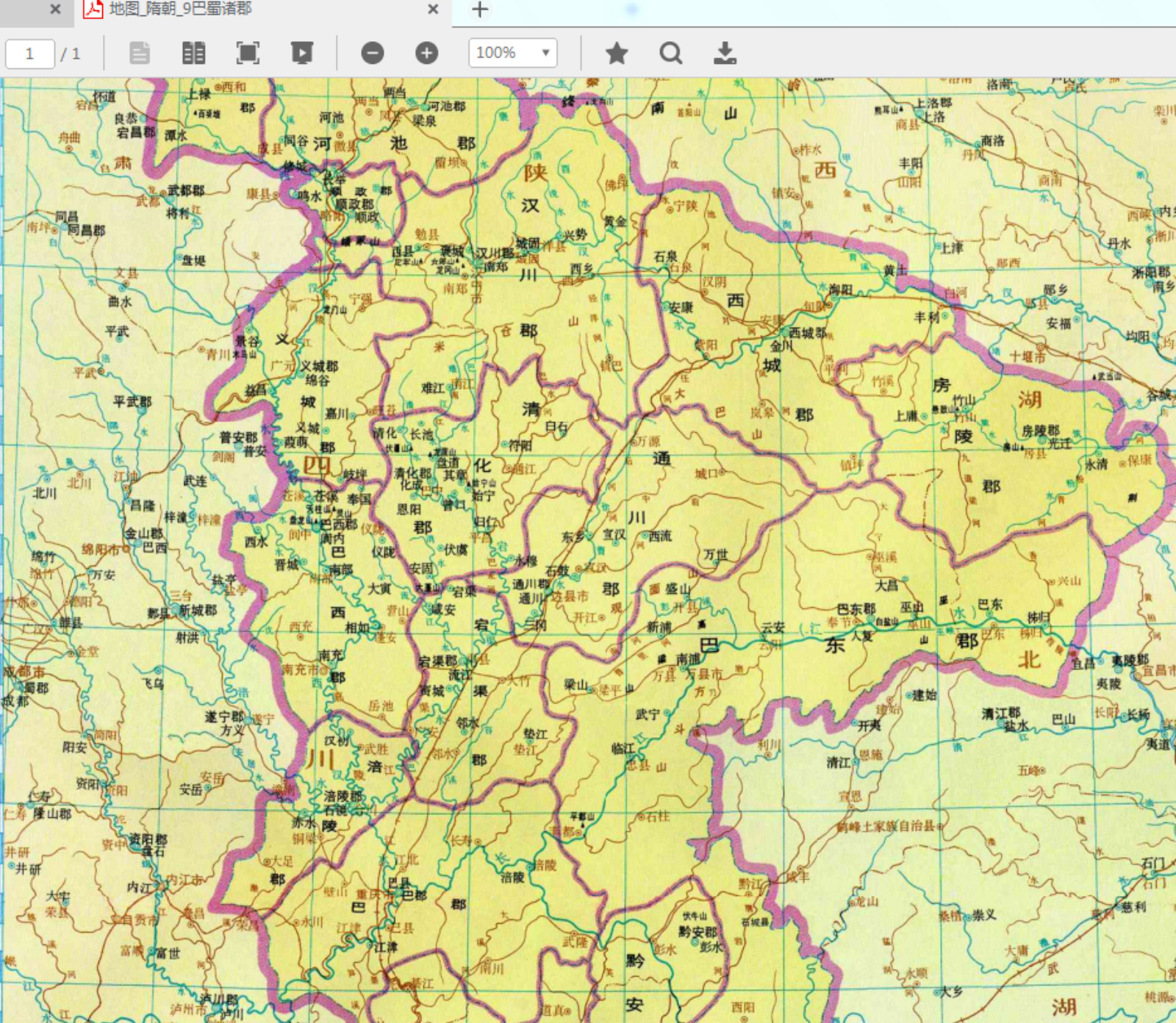The width and height of the screenshot is (1176, 1023).
Task: Click 同昌郡 label on map
Action: (87, 230)
